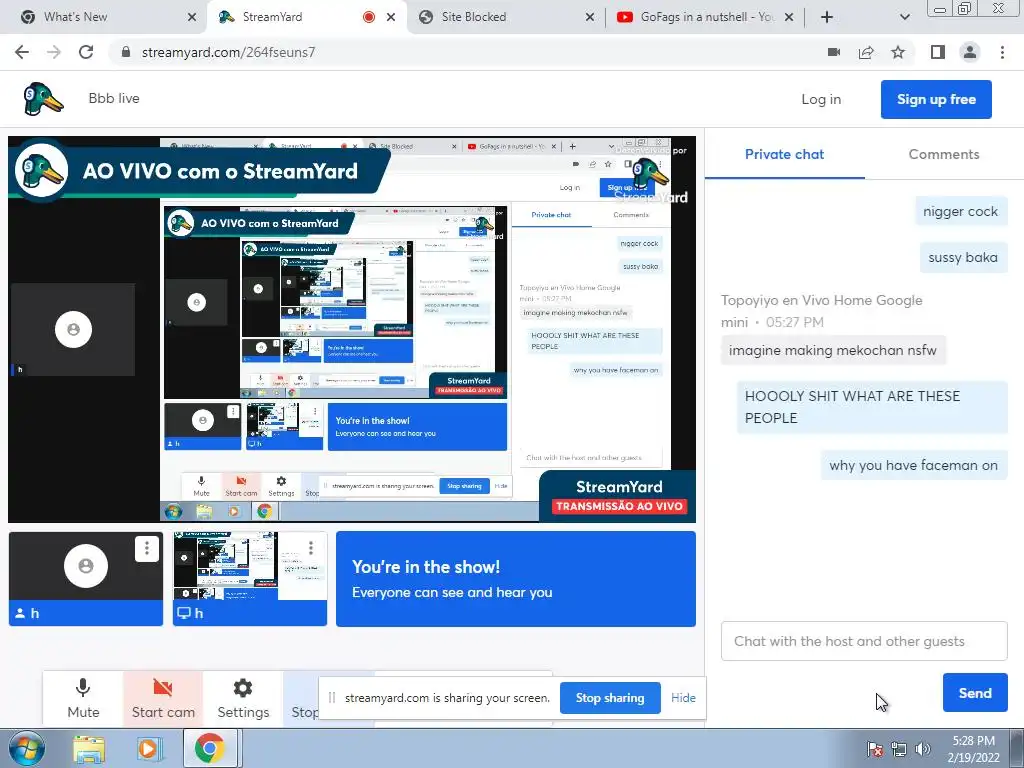This screenshot has height=768, width=1024.
Task: Reload the StreamYard page
Action: (x=86, y=52)
